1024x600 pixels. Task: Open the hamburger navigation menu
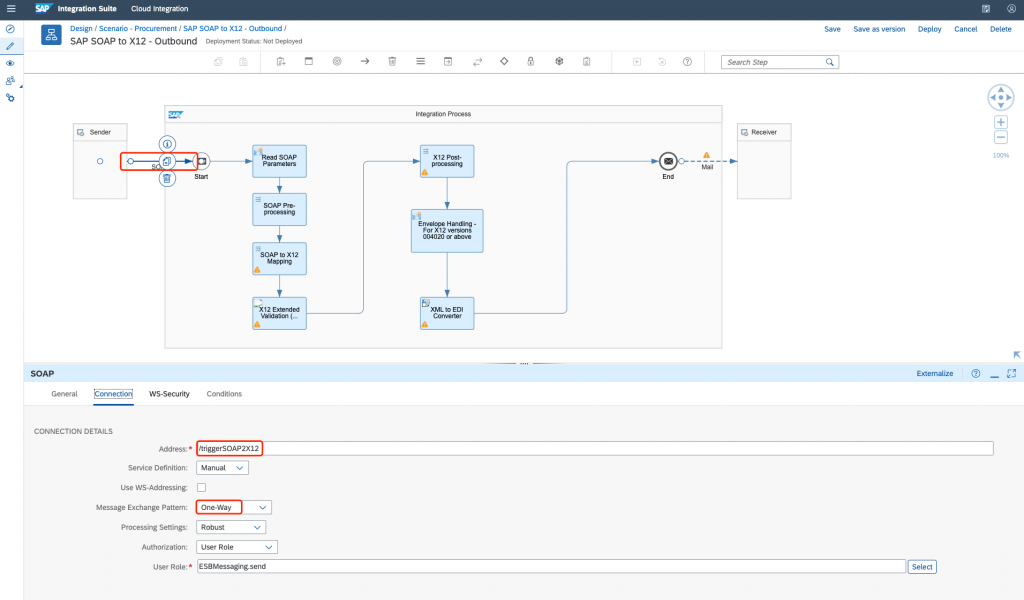click(11, 8)
